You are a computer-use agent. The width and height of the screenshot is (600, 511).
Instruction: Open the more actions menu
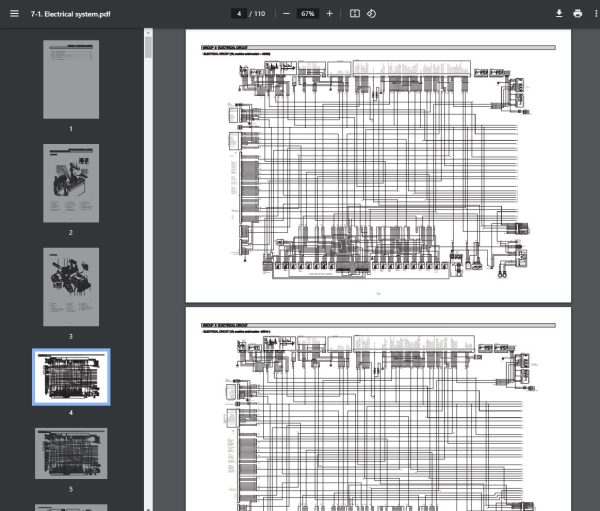tap(596, 14)
